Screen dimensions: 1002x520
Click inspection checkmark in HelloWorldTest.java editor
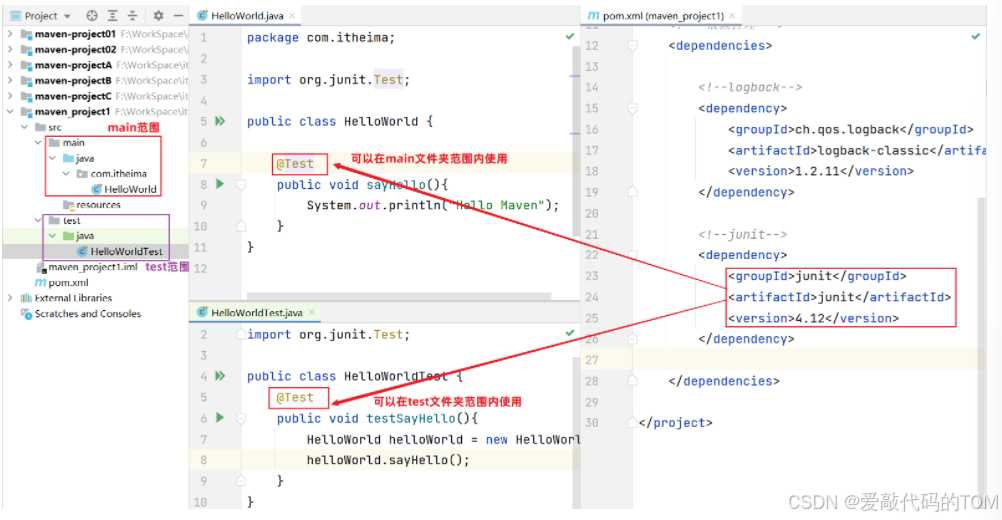click(569, 333)
